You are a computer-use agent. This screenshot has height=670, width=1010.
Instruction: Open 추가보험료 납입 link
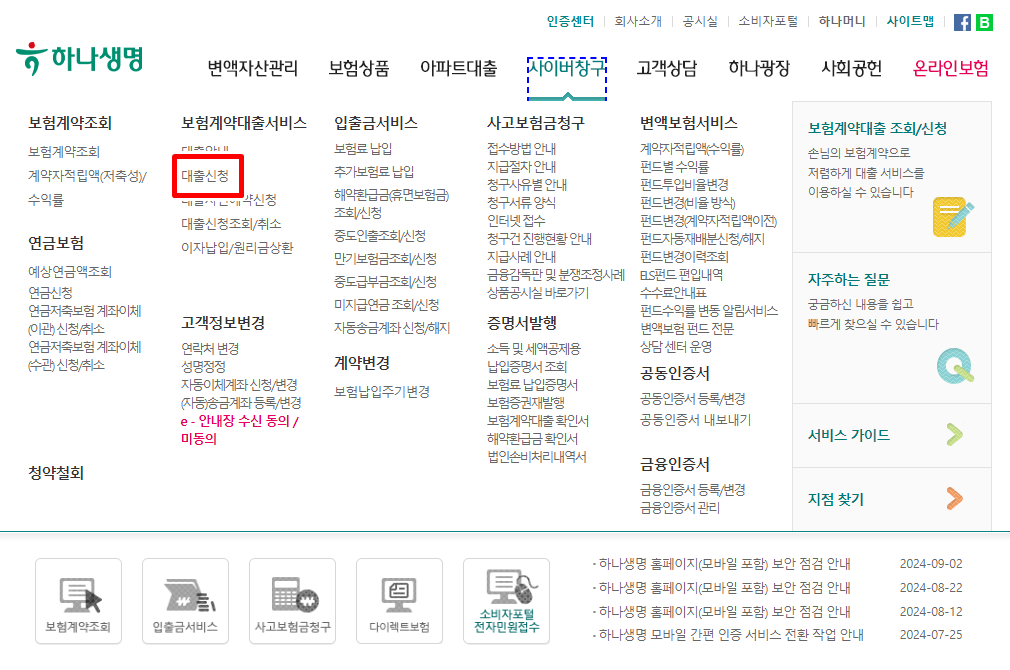tap(374, 172)
